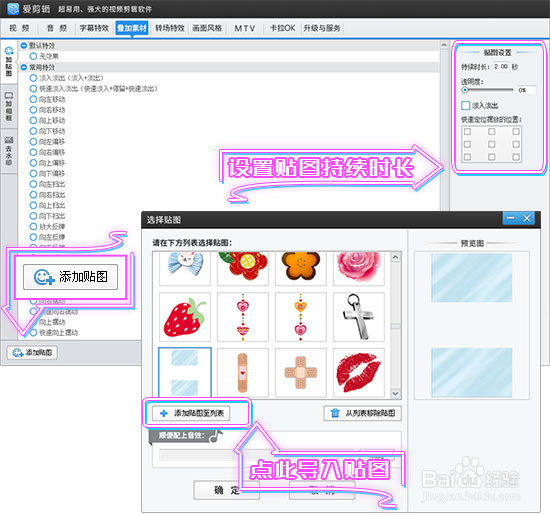Click the sticker list scroll-up arrow
This screenshot has height=515, width=550.
click(395, 257)
